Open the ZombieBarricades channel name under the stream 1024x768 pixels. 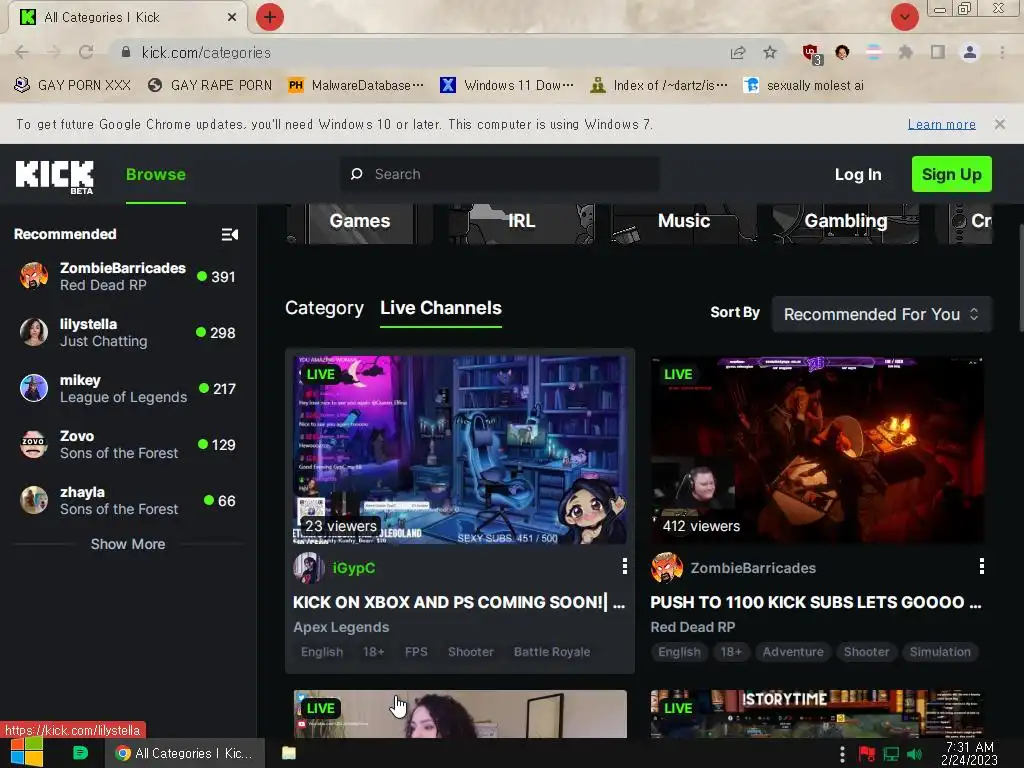pyautogui.click(x=753, y=568)
